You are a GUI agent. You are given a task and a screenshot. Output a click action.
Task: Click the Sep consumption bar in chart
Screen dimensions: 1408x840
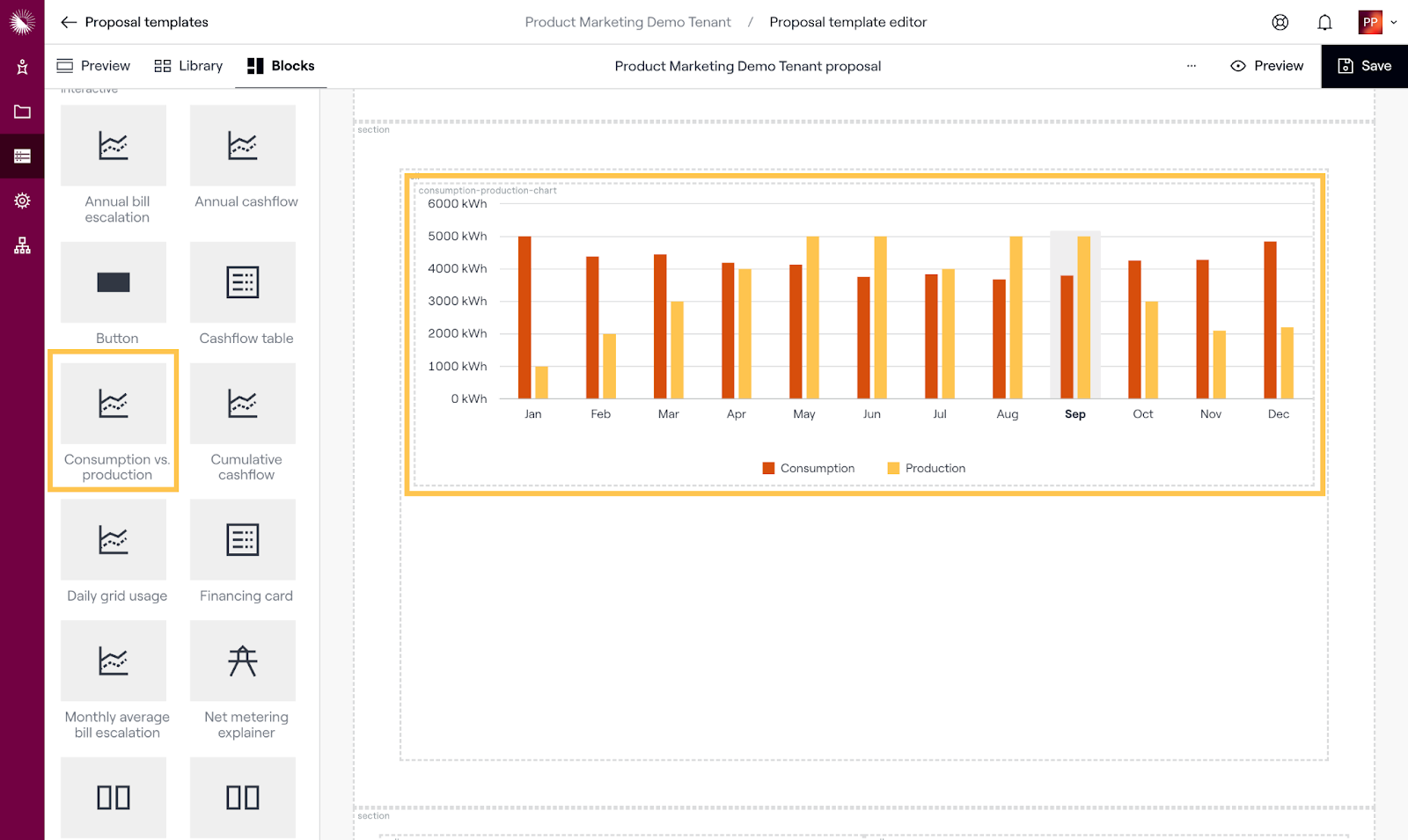pyautogui.click(x=1067, y=337)
